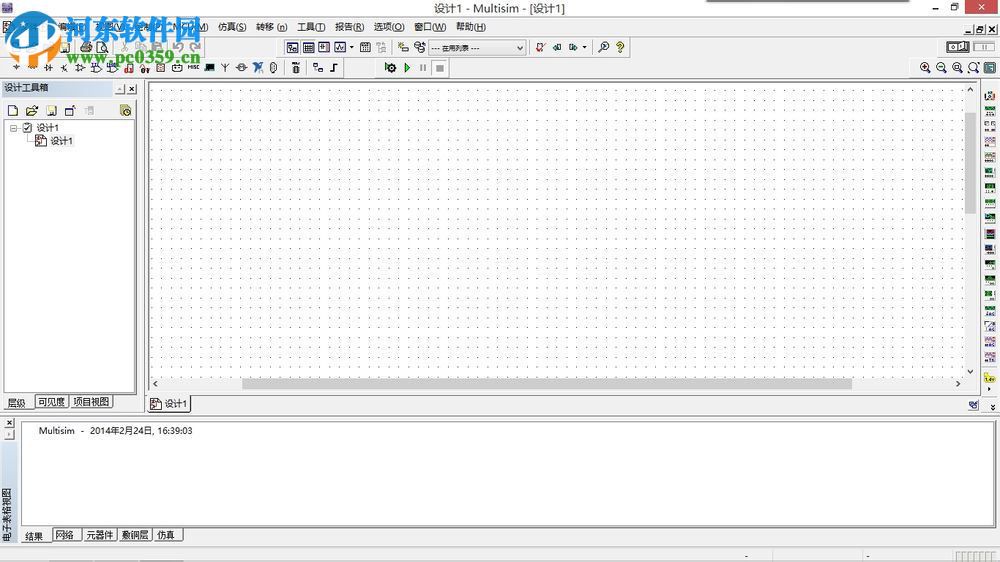Switch to 元器件 spreadsheet tab
Image resolution: width=1000 pixels, height=562 pixels.
tap(99, 535)
